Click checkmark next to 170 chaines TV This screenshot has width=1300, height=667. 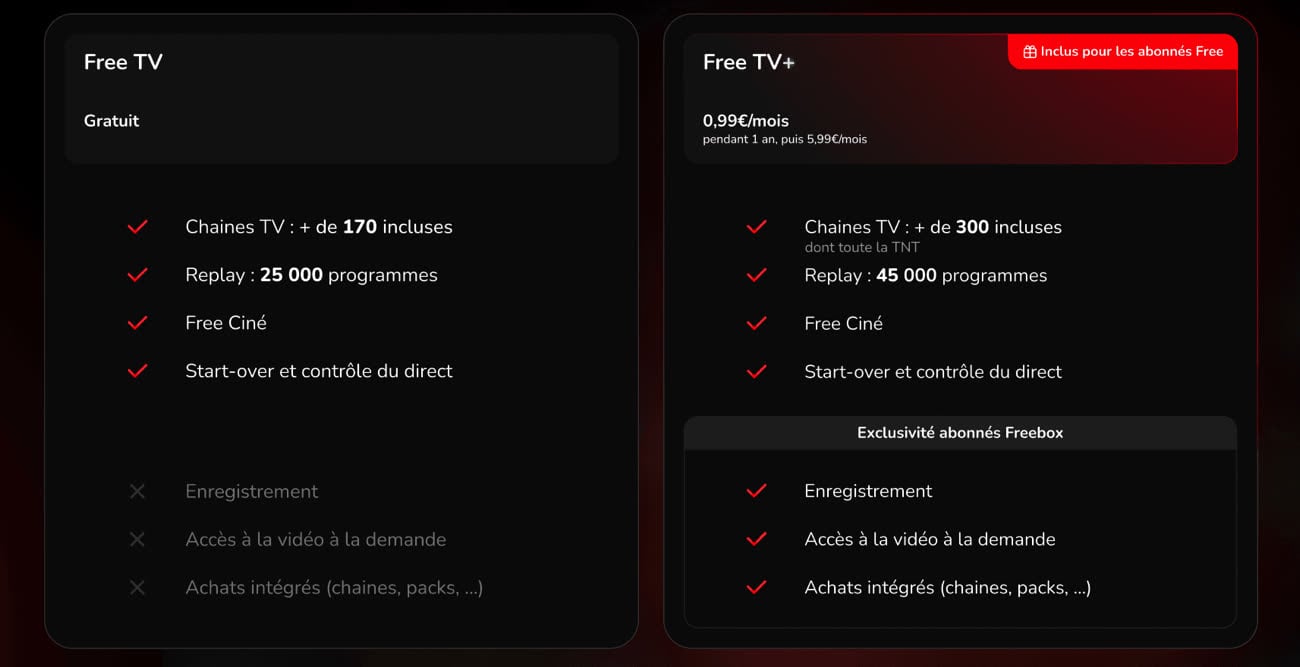pos(138,227)
